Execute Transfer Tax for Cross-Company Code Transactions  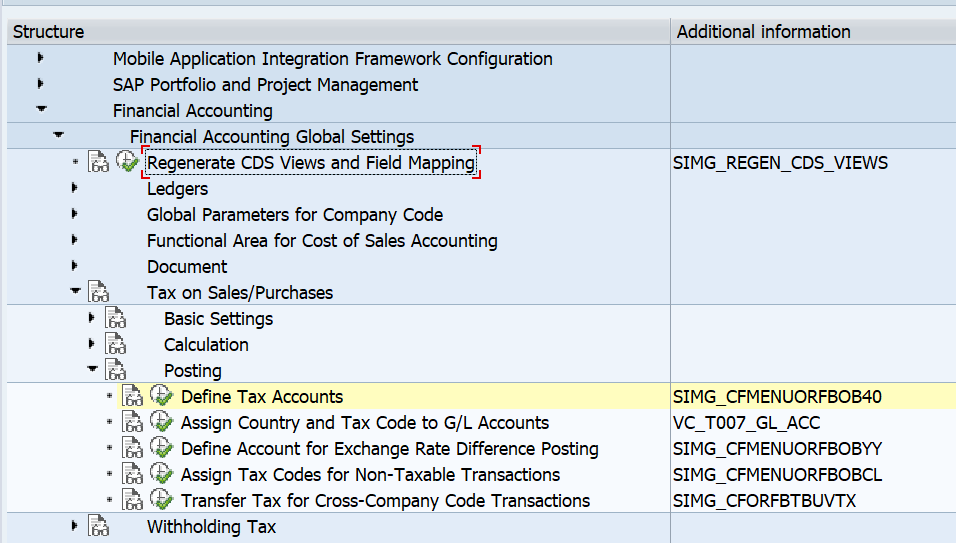click(162, 500)
